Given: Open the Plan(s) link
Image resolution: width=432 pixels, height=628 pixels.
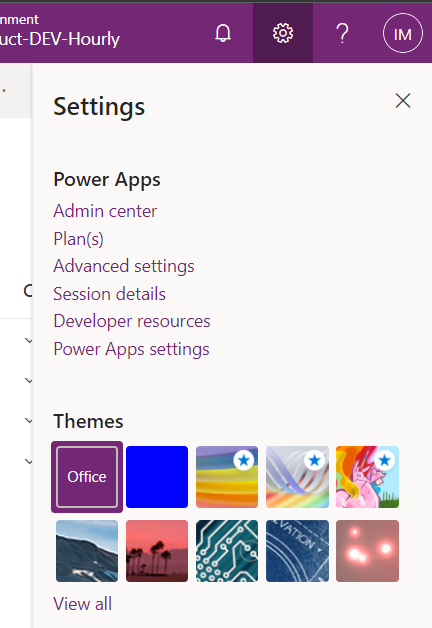Looking at the screenshot, I should coord(78,239).
